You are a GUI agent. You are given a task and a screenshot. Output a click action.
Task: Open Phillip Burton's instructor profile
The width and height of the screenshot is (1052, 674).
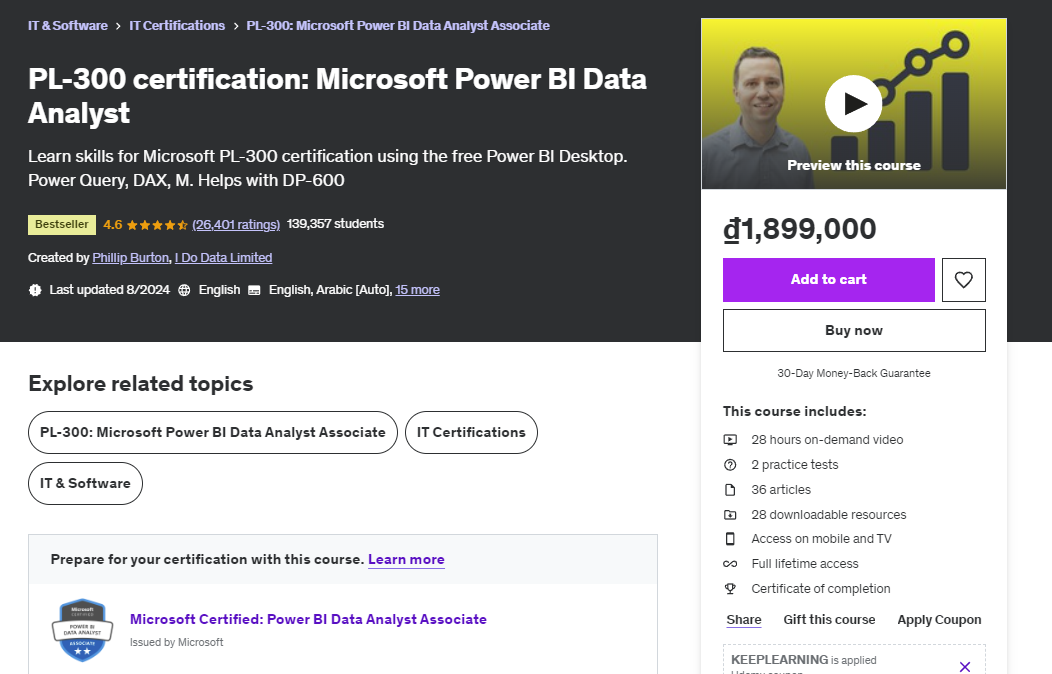click(130, 257)
